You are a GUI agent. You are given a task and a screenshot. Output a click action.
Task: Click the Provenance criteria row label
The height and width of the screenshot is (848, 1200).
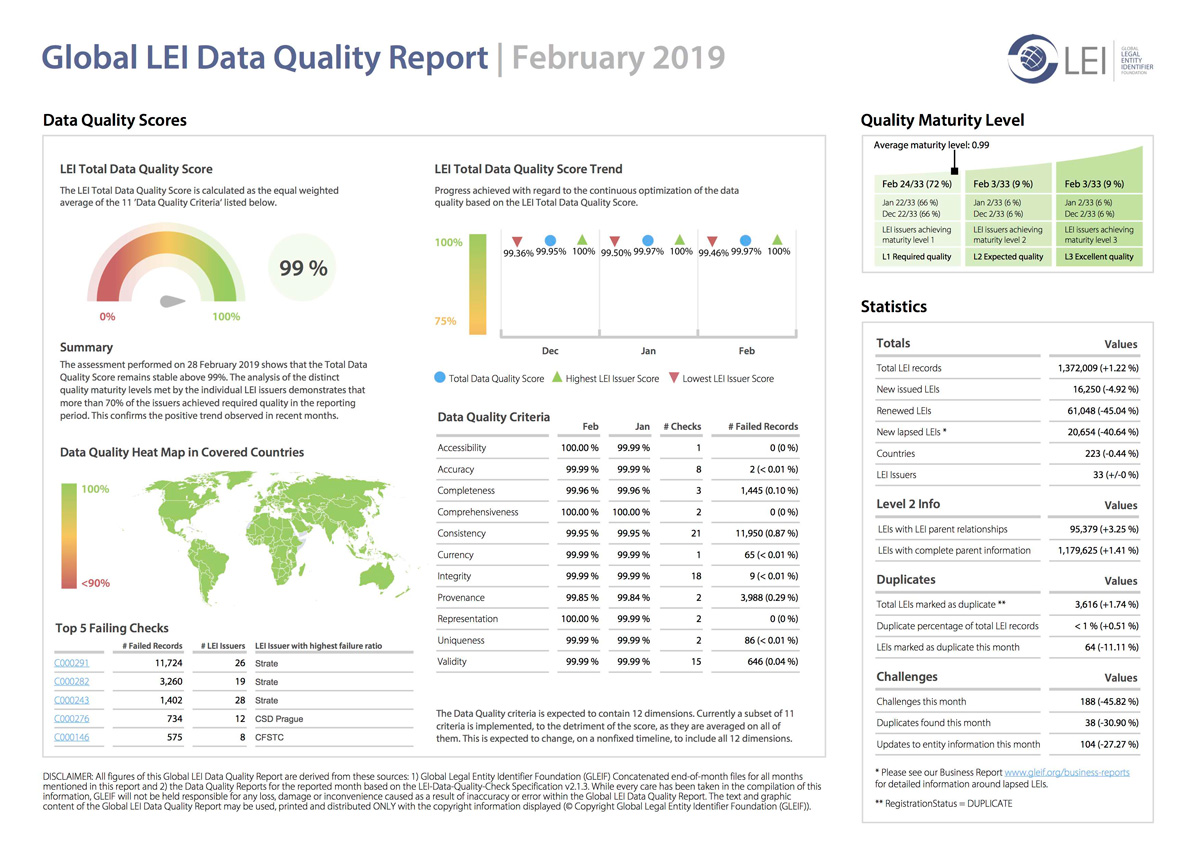tap(461, 597)
